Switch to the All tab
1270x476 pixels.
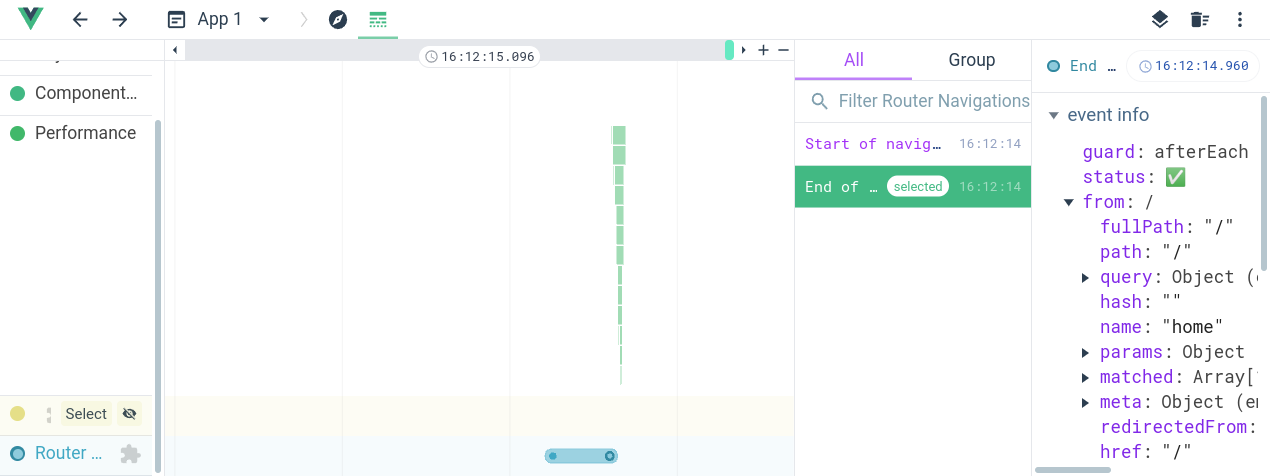(x=853, y=60)
